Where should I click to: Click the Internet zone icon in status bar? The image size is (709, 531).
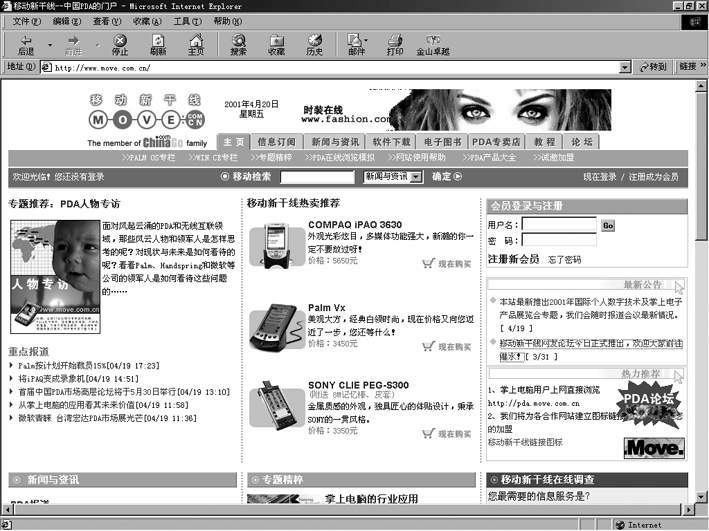620,525
